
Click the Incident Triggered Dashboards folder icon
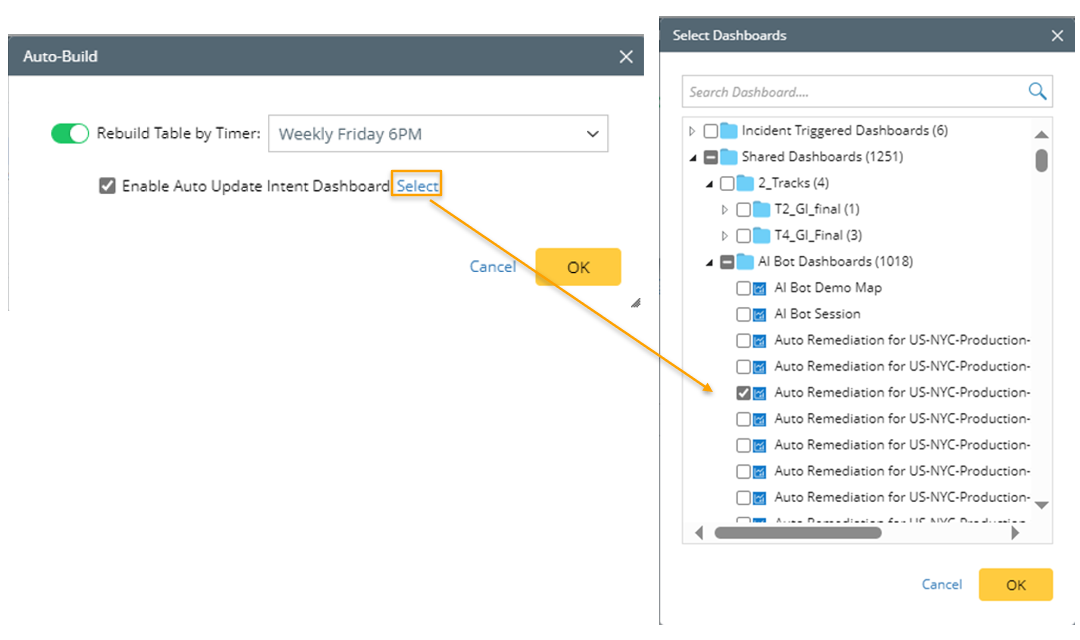coord(728,131)
